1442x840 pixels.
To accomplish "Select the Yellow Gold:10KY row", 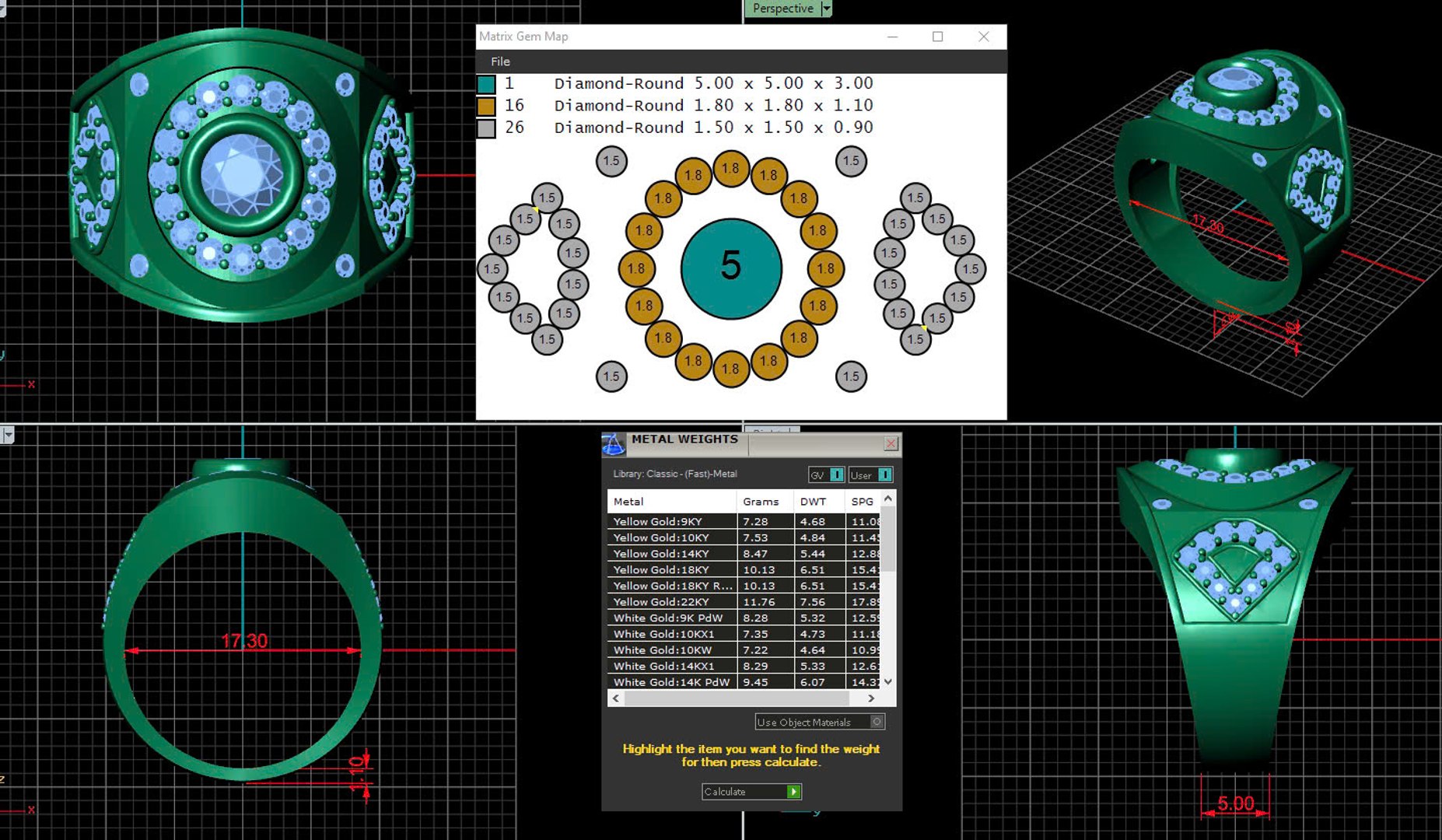I will click(x=744, y=537).
